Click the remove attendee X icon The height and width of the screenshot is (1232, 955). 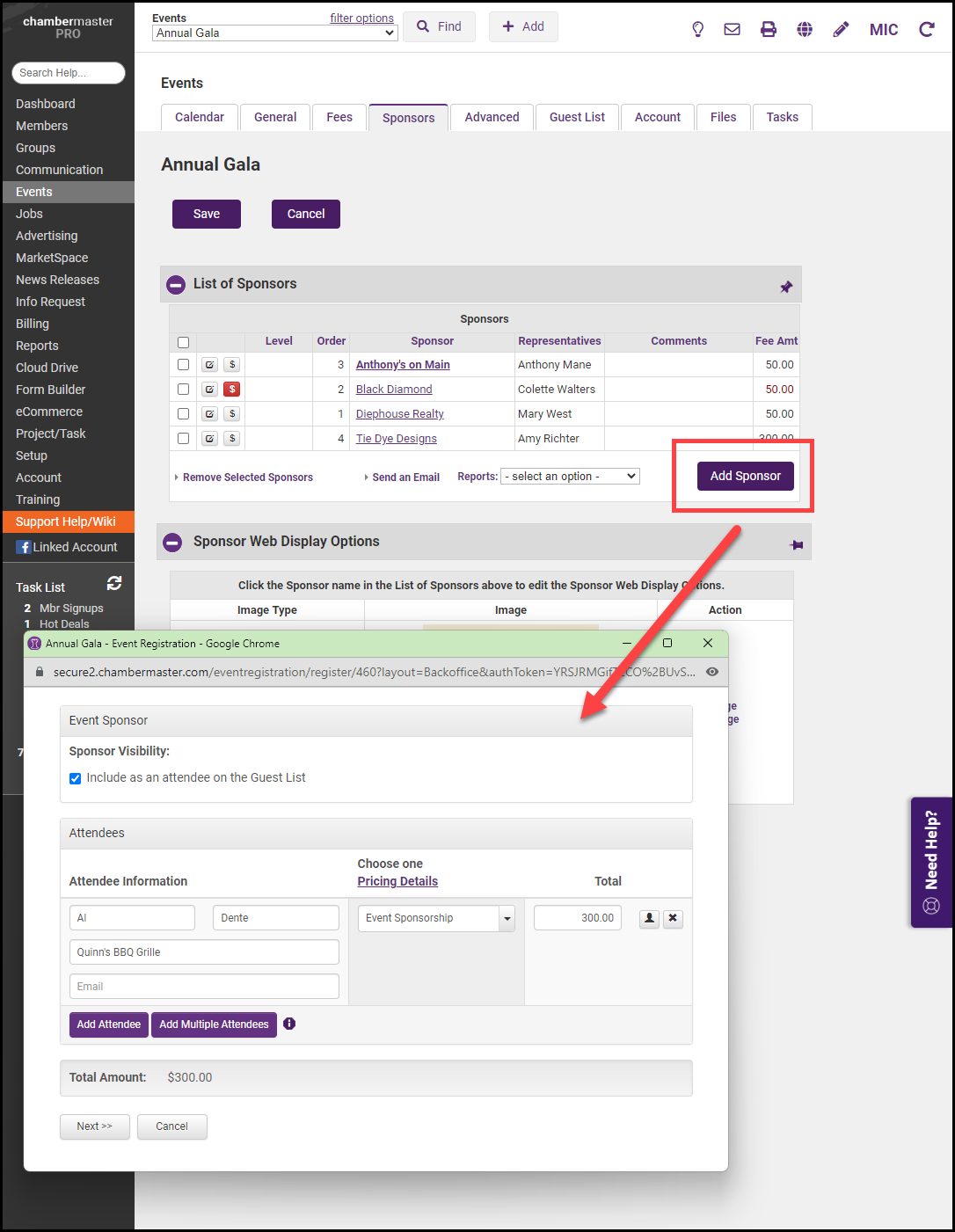click(x=673, y=918)
